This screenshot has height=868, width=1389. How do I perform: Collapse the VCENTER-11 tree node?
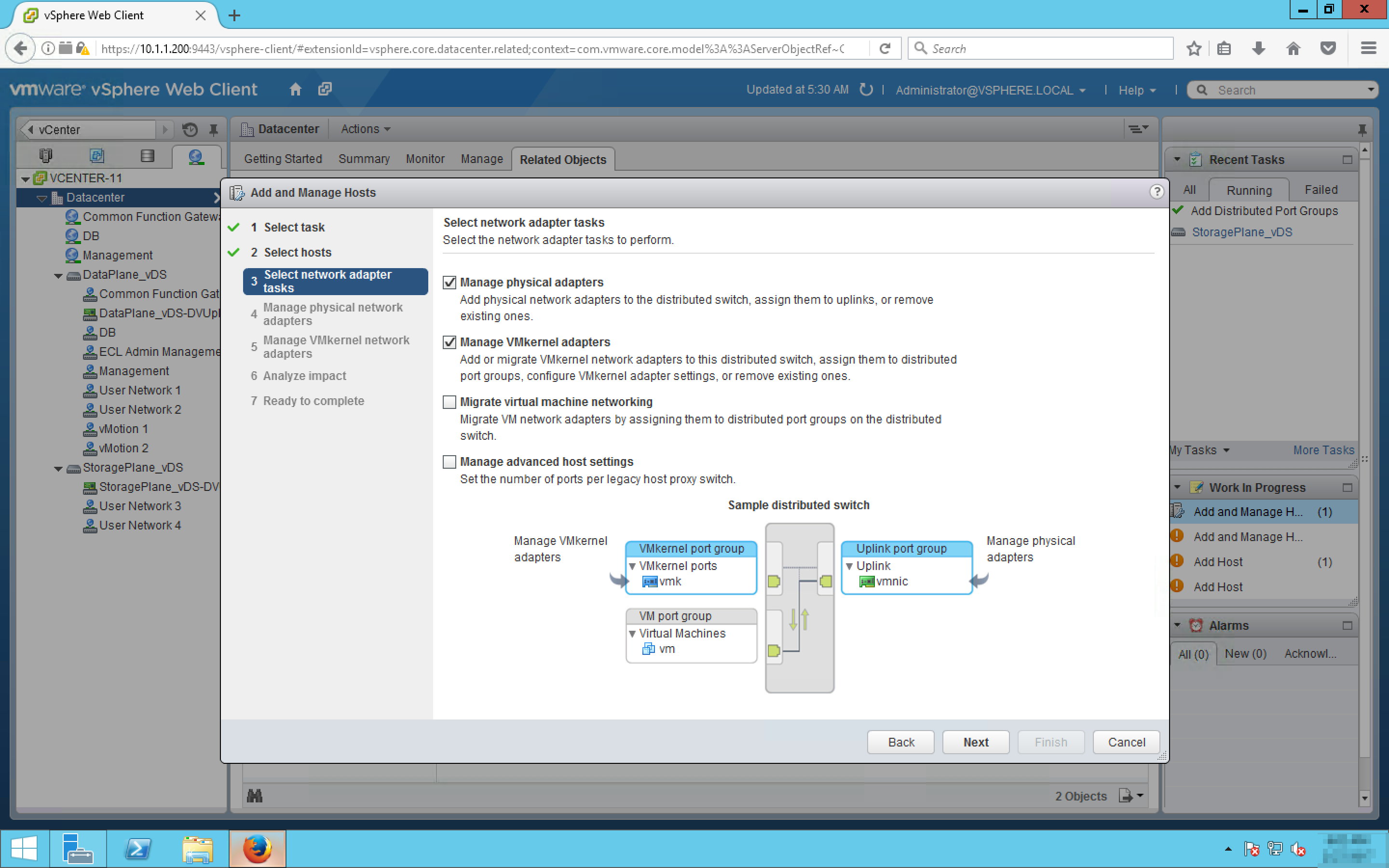coord(25,179)
